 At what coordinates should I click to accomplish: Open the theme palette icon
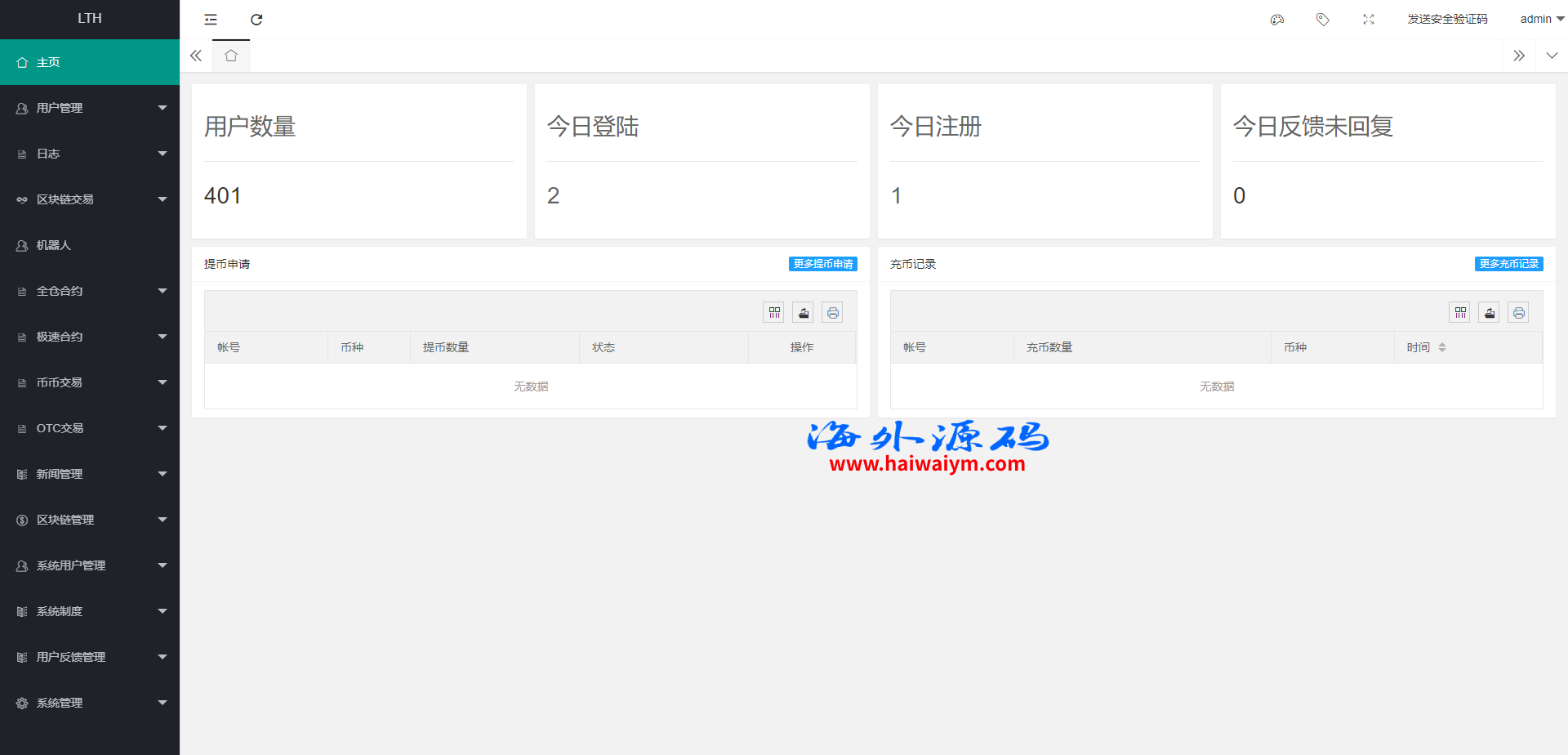(1277, 20)
